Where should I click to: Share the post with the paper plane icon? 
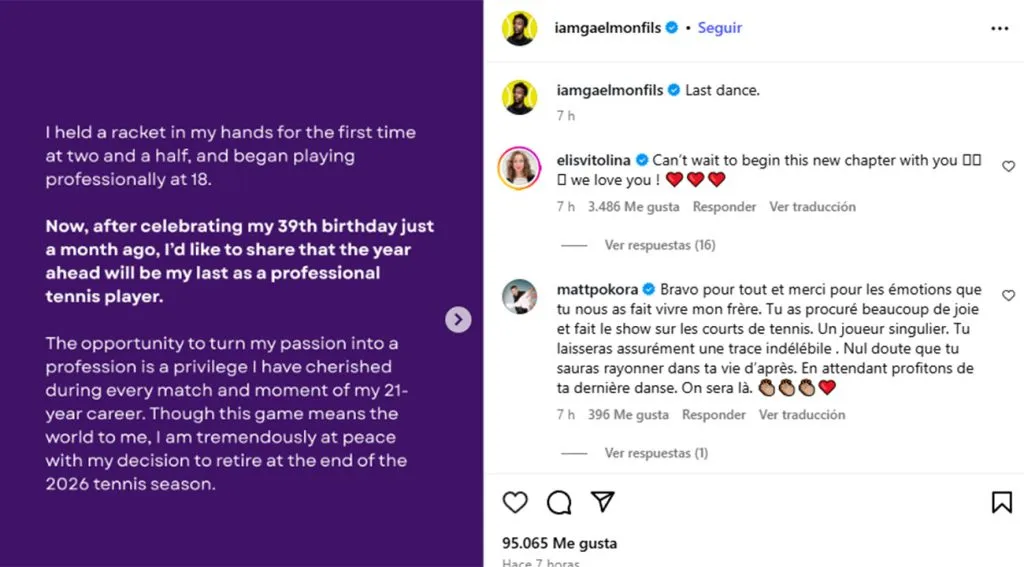pos(602,502)
